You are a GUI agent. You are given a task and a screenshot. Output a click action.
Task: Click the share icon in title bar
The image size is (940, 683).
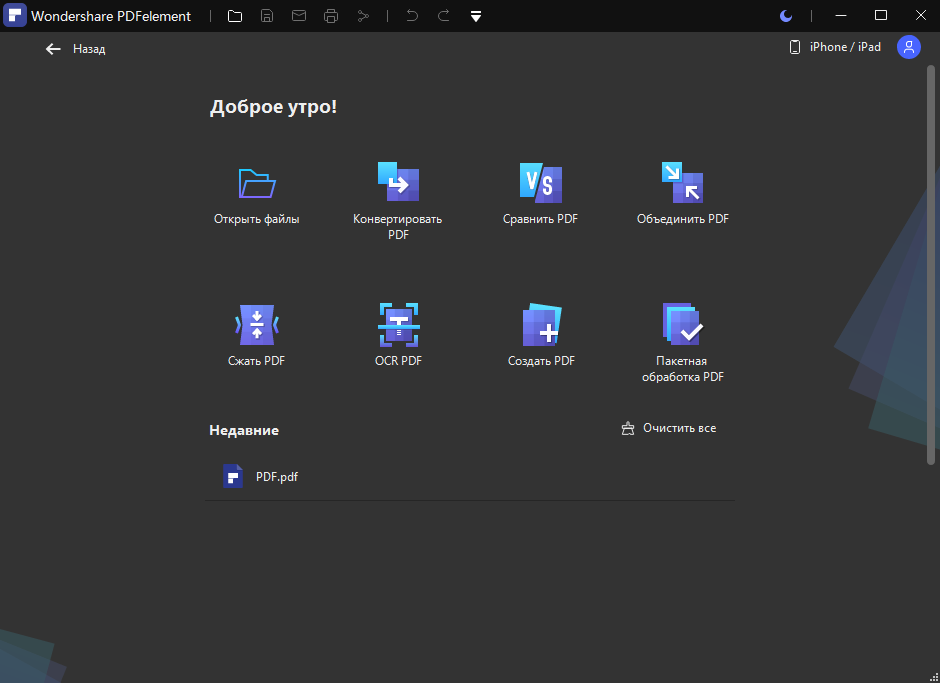[x=363, y=16]
